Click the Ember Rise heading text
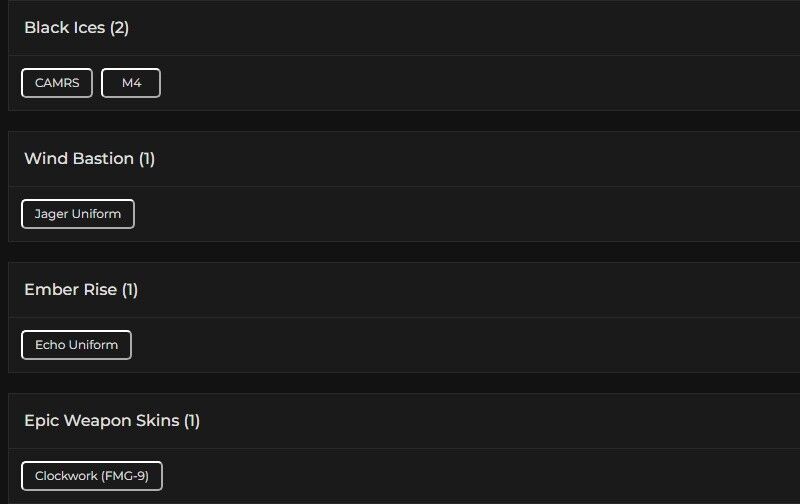This screenshot has height=504, width=800. click(x=70, y=290)
